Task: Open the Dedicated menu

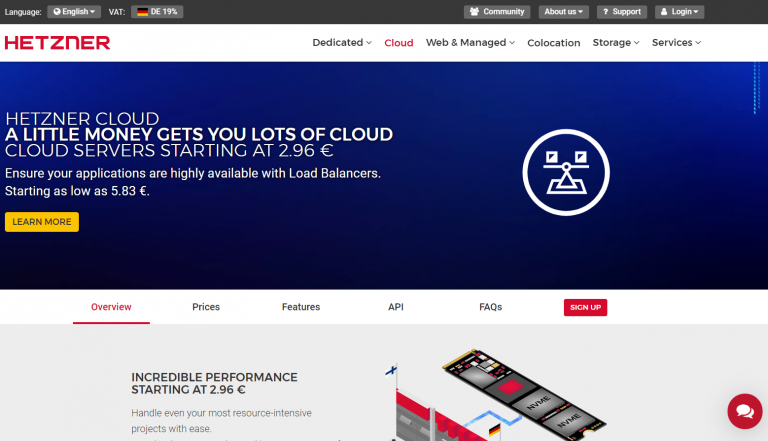Action: (x=341, y=43)
